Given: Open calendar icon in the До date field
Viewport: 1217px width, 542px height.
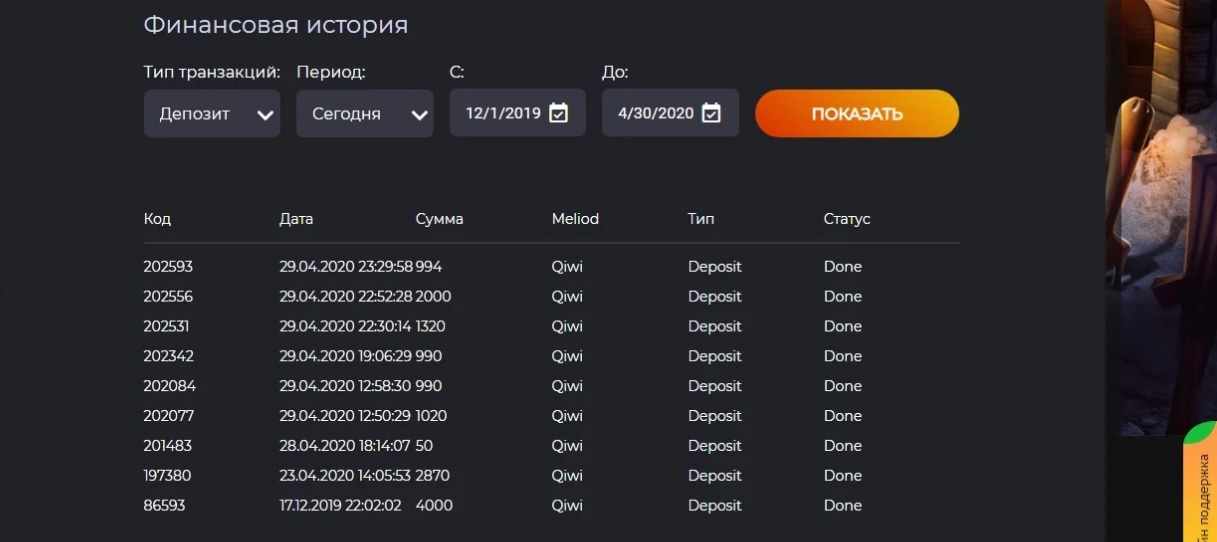Looking at the screenshot, I should (x=711, y=113).
